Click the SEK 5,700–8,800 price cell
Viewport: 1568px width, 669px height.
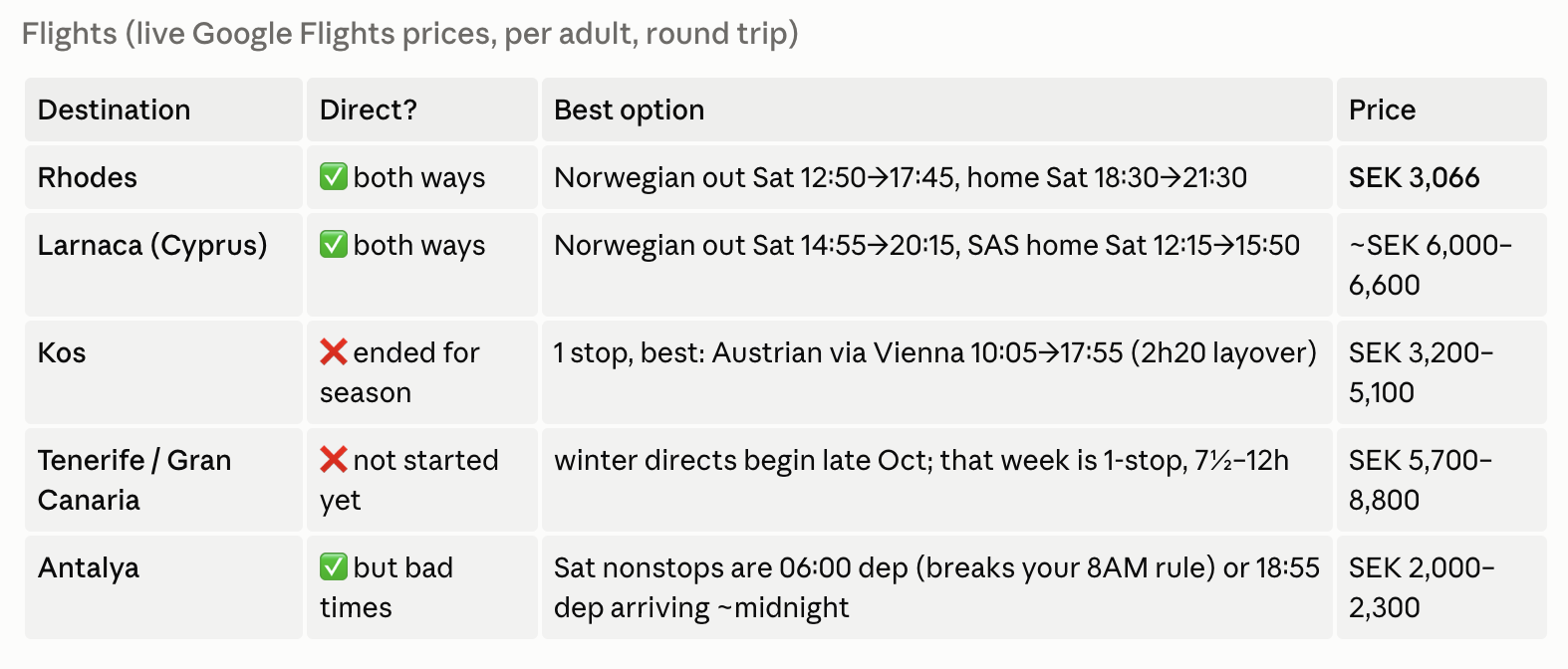tap(1441, 480)
